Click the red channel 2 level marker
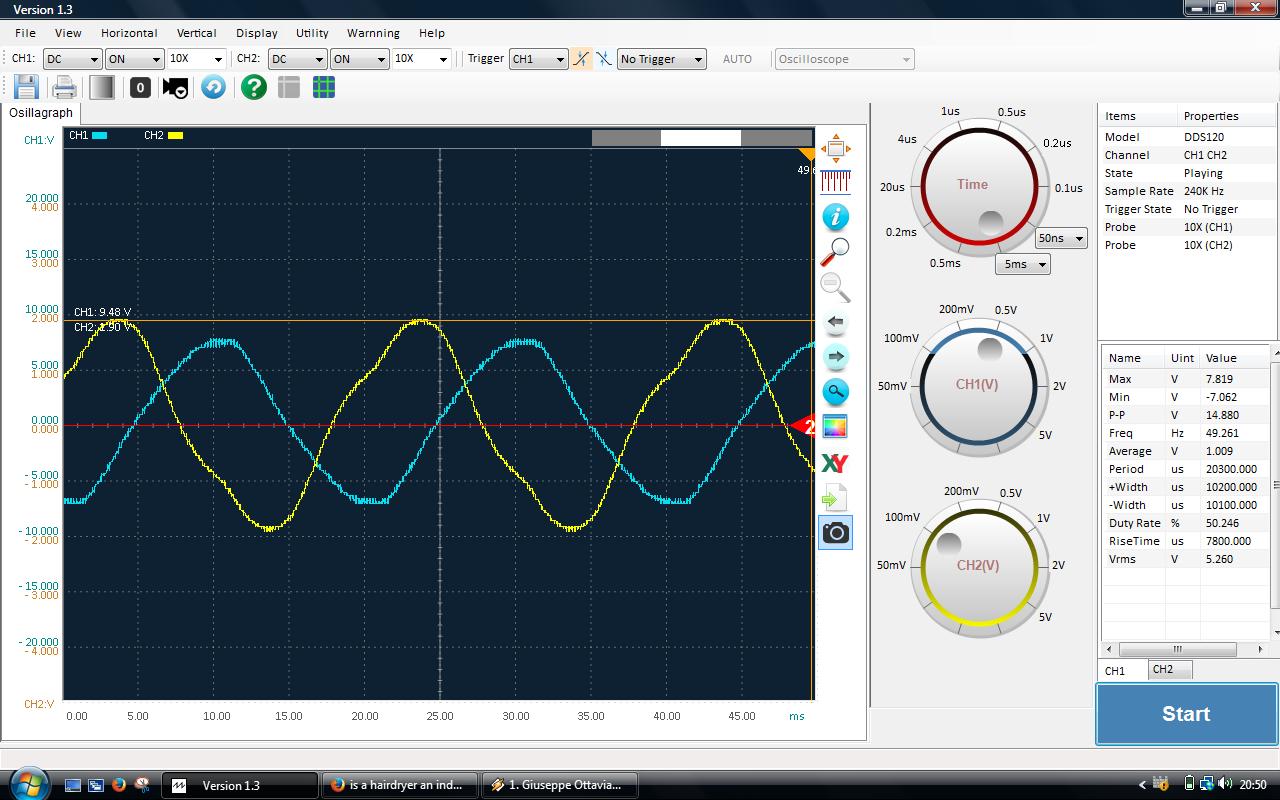 803,427
